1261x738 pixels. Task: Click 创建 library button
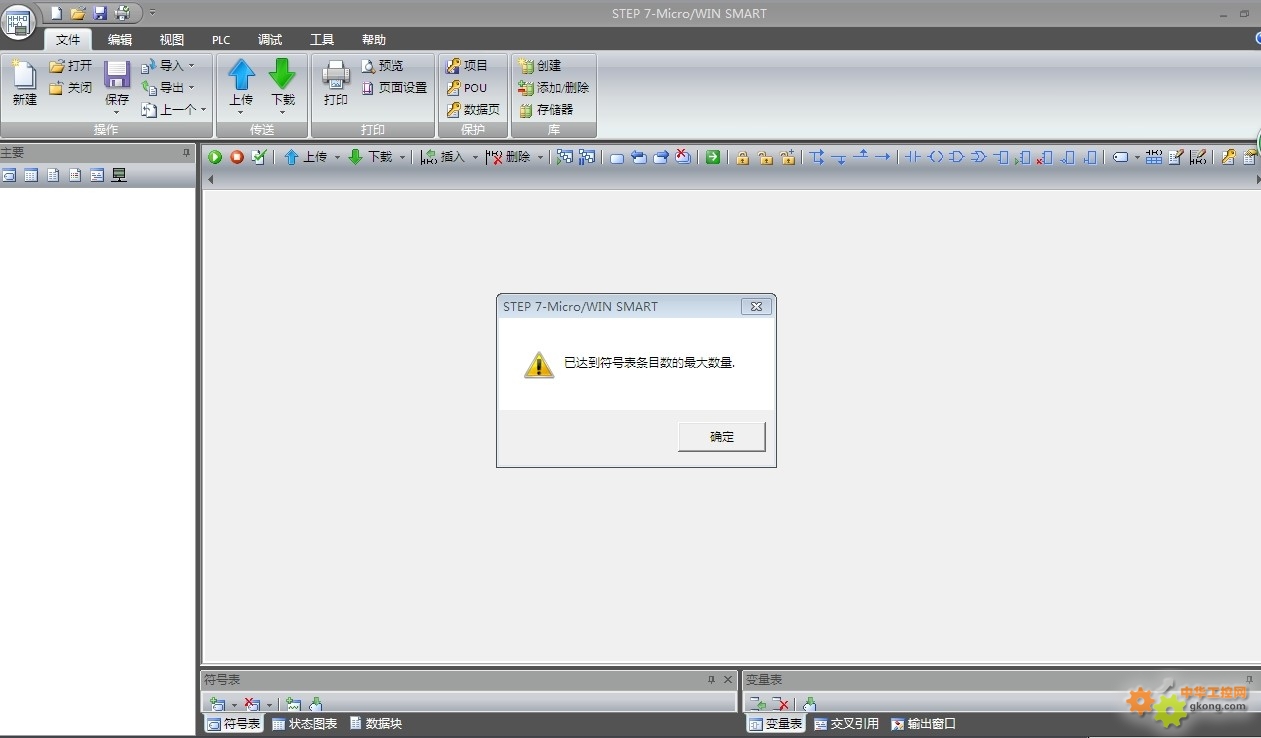[540, 66]
